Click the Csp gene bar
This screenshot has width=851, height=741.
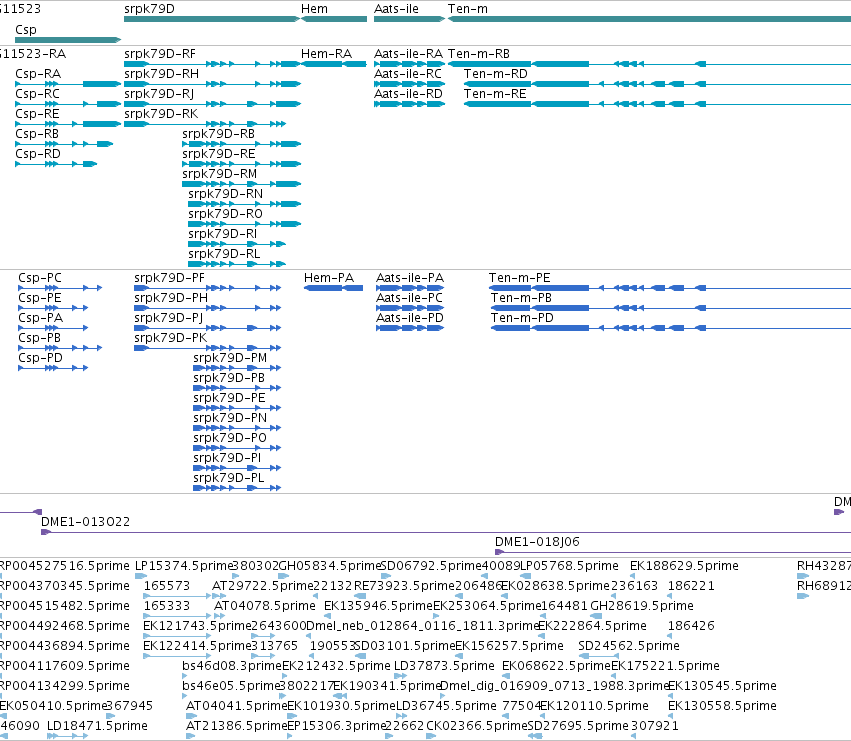tap(68, 40)
